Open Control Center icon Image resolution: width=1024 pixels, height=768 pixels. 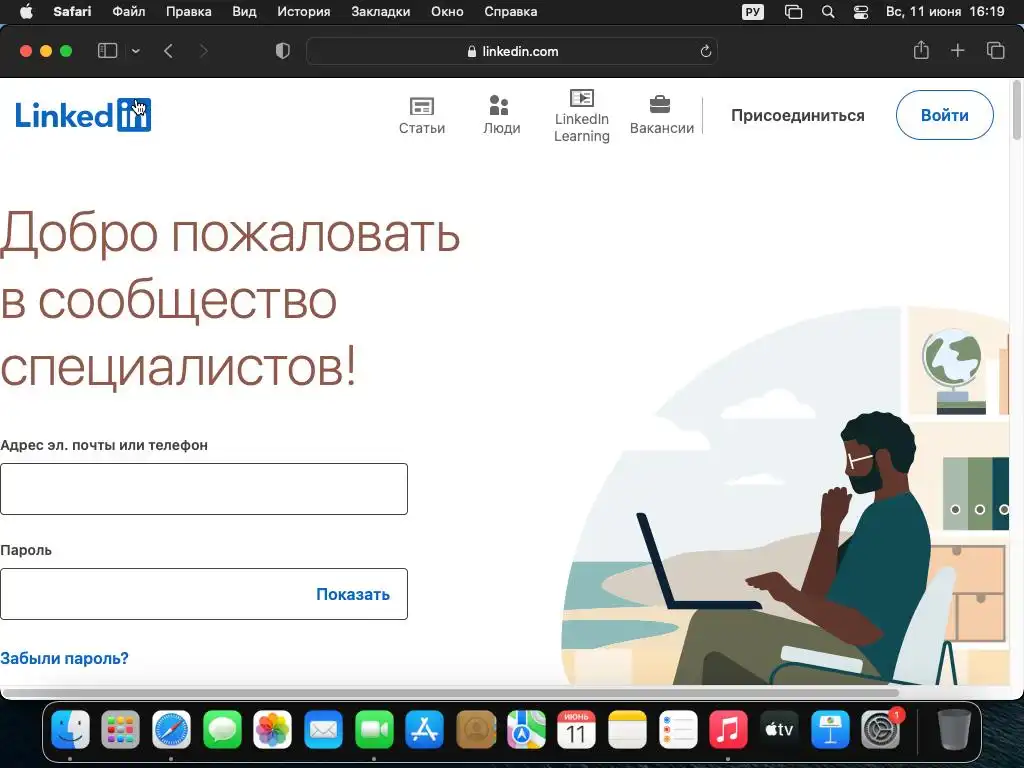[x=861, y=12]
